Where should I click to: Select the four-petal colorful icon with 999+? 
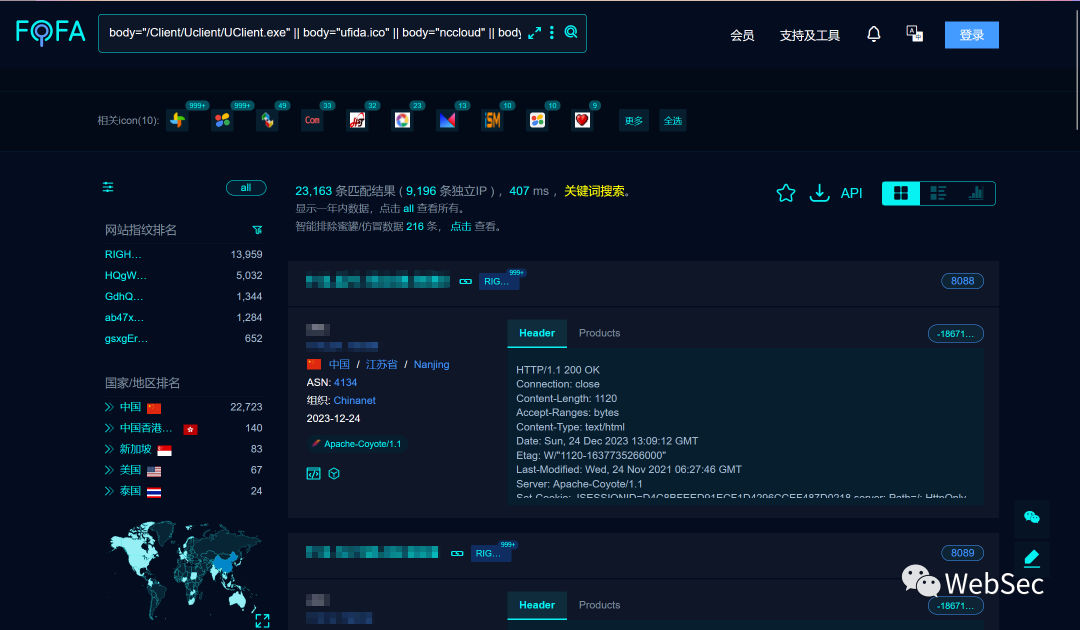pos(222,120)
